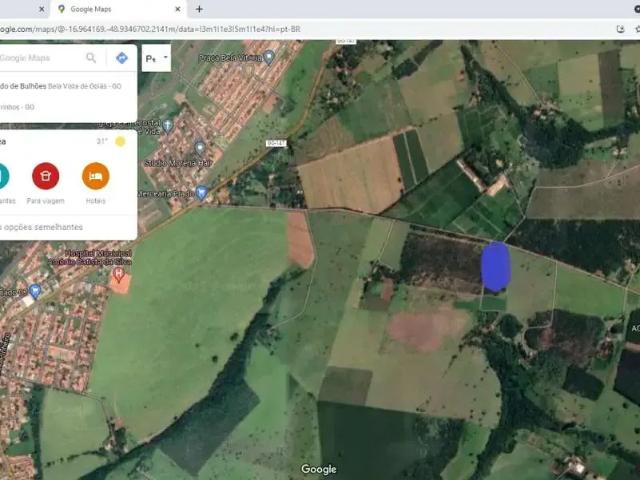Click the orange Hotéis icon
This screenshot has width=640, height=480.
[x=96, y=176]
